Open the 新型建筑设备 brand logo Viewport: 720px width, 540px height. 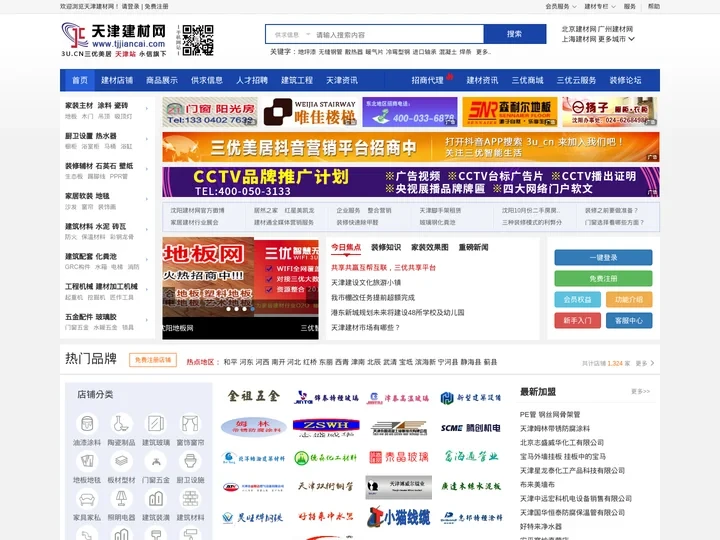pyautogui.click(x=471, y=398)
